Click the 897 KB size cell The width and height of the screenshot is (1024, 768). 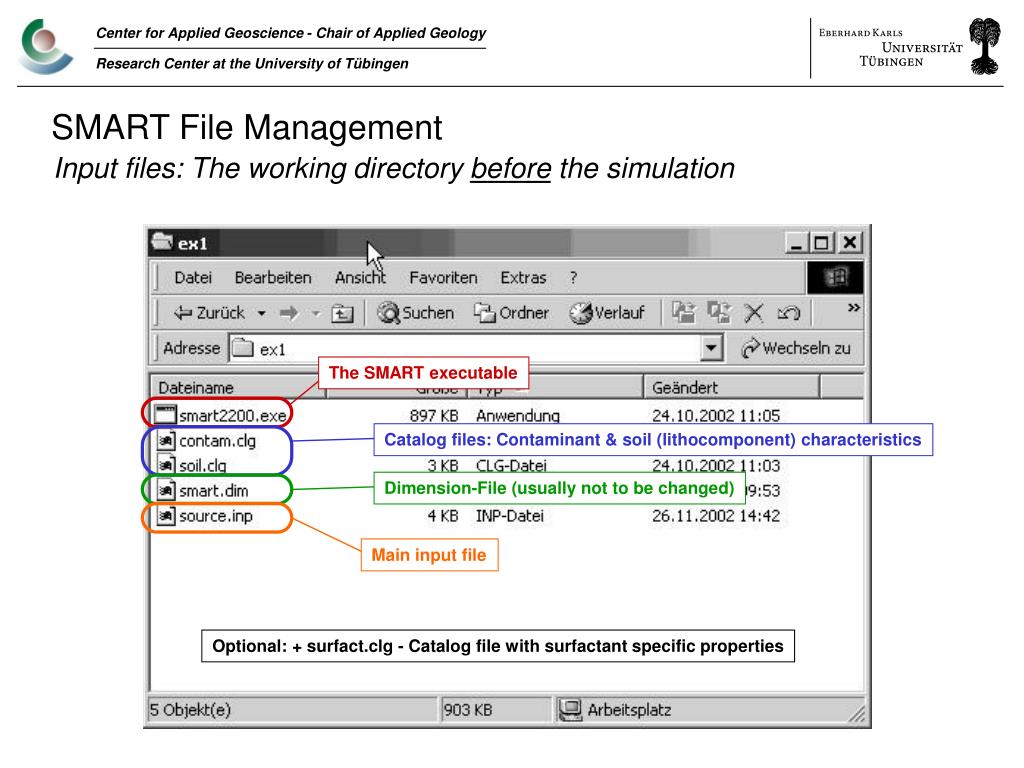pos(434,415)
